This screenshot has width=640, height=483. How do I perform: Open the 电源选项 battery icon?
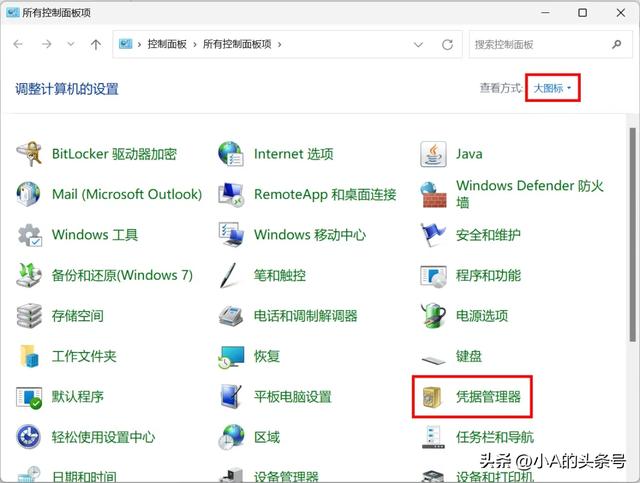433,315
